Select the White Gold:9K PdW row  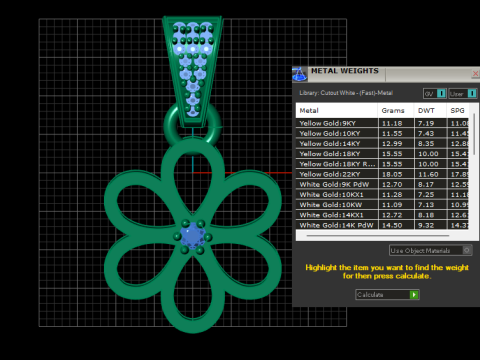coord(382,184)
